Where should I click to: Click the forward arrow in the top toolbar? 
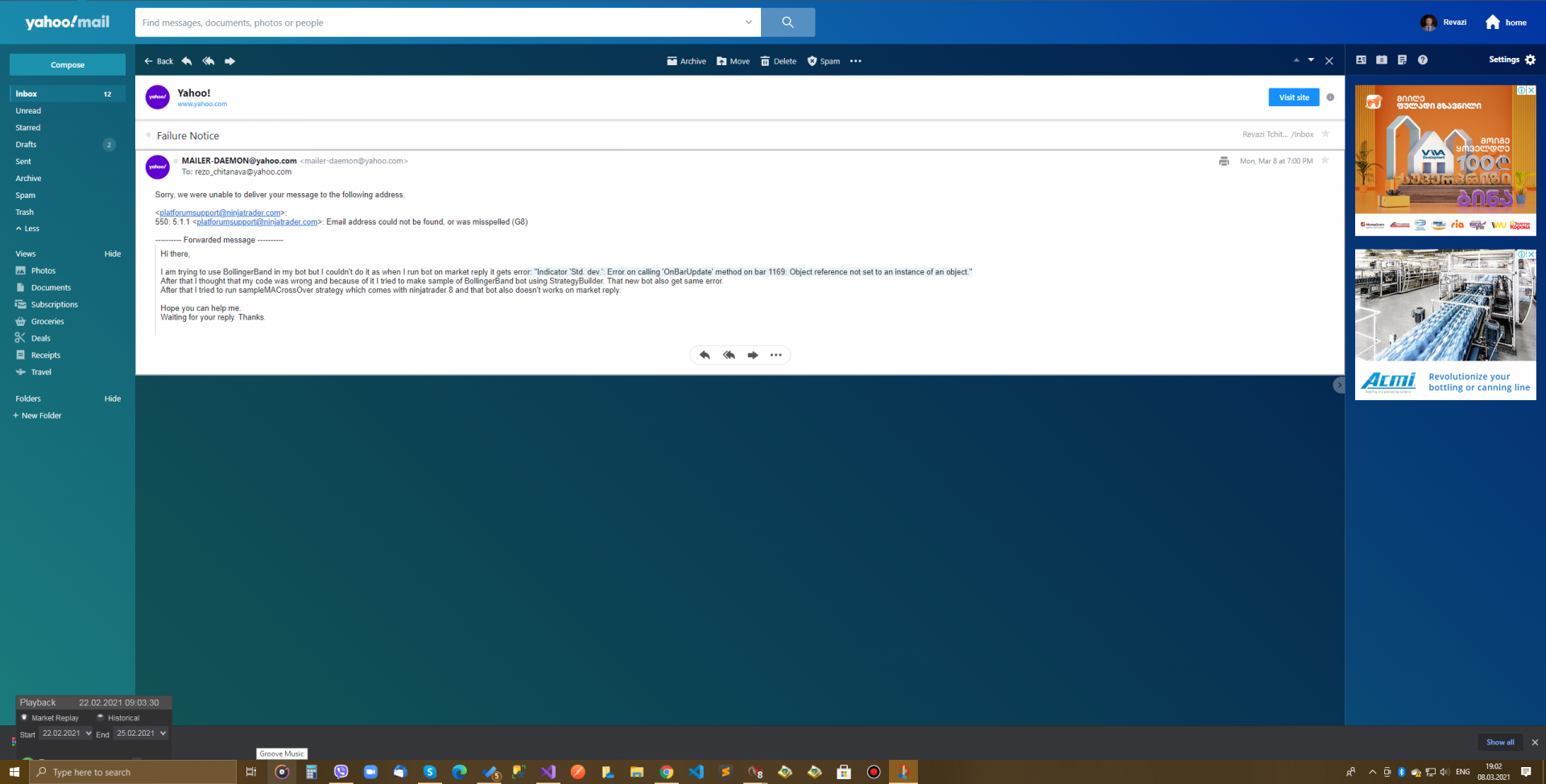click(230, 61)
